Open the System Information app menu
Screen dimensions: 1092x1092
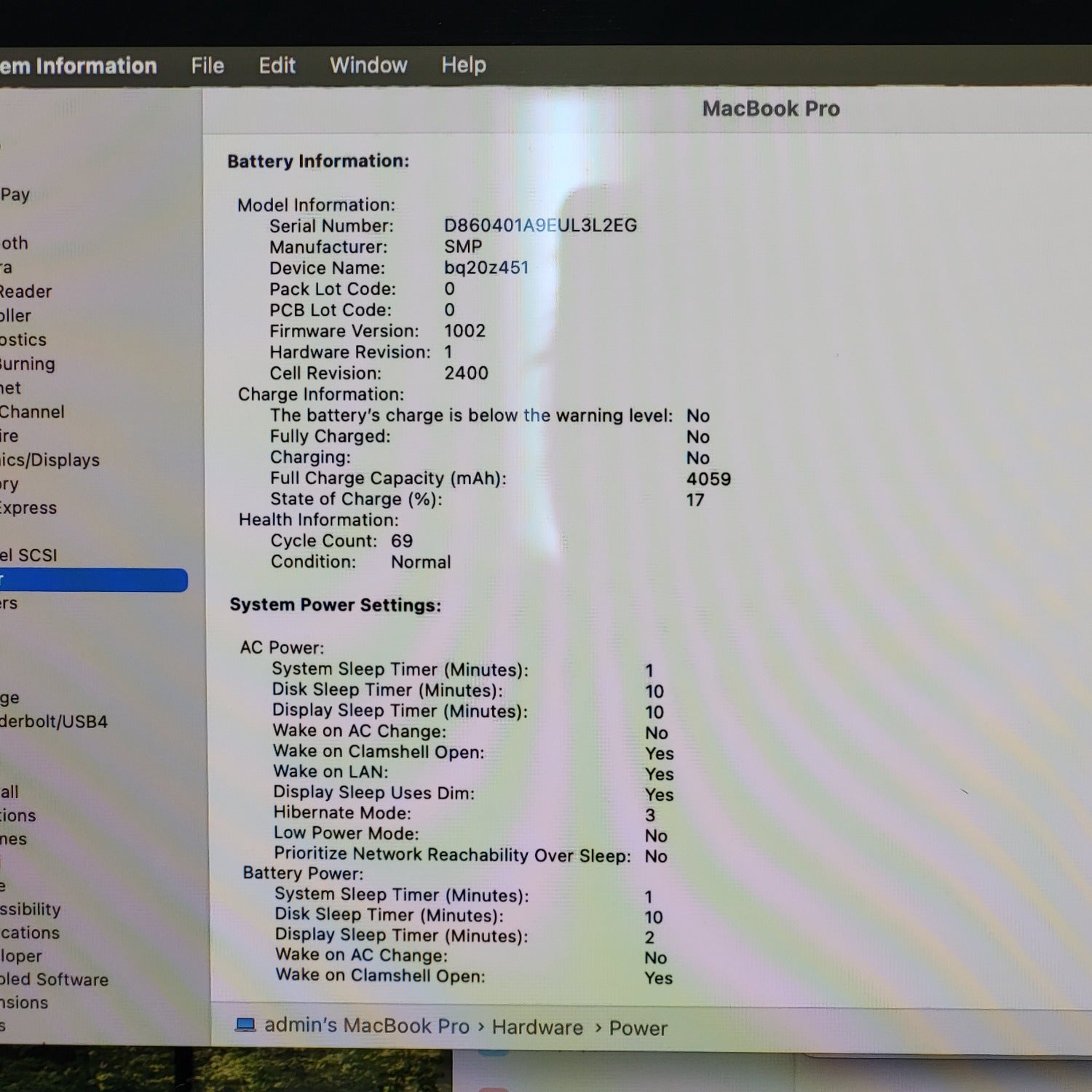point(78,66)
